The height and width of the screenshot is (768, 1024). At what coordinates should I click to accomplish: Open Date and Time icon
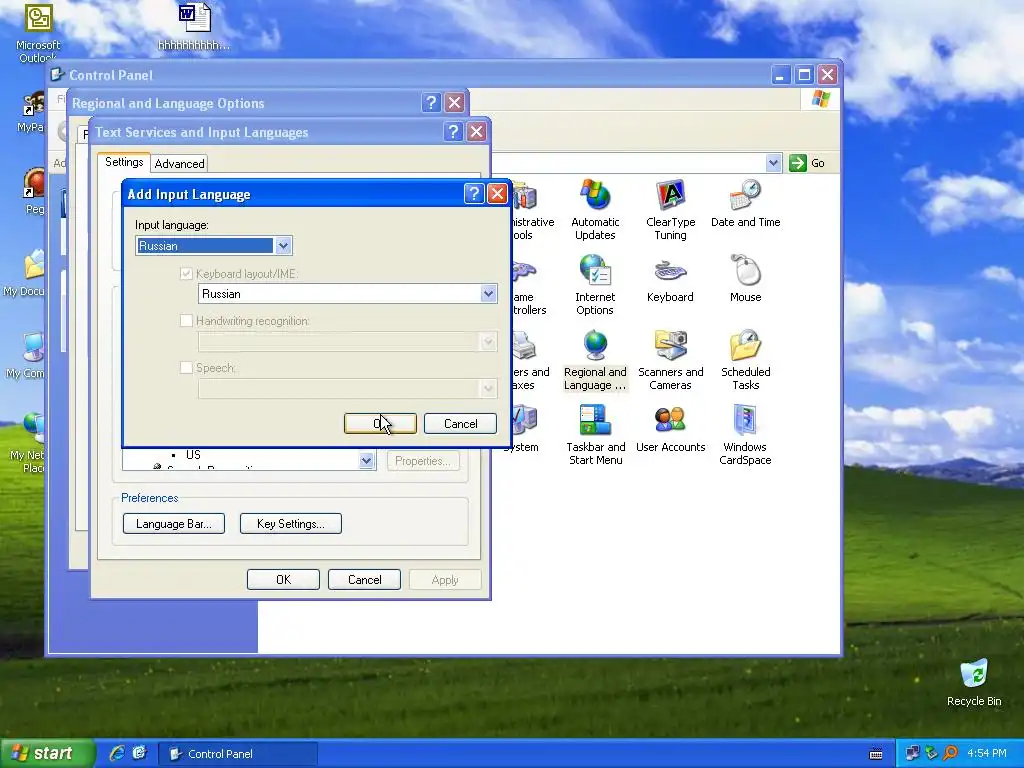point(745,203)
